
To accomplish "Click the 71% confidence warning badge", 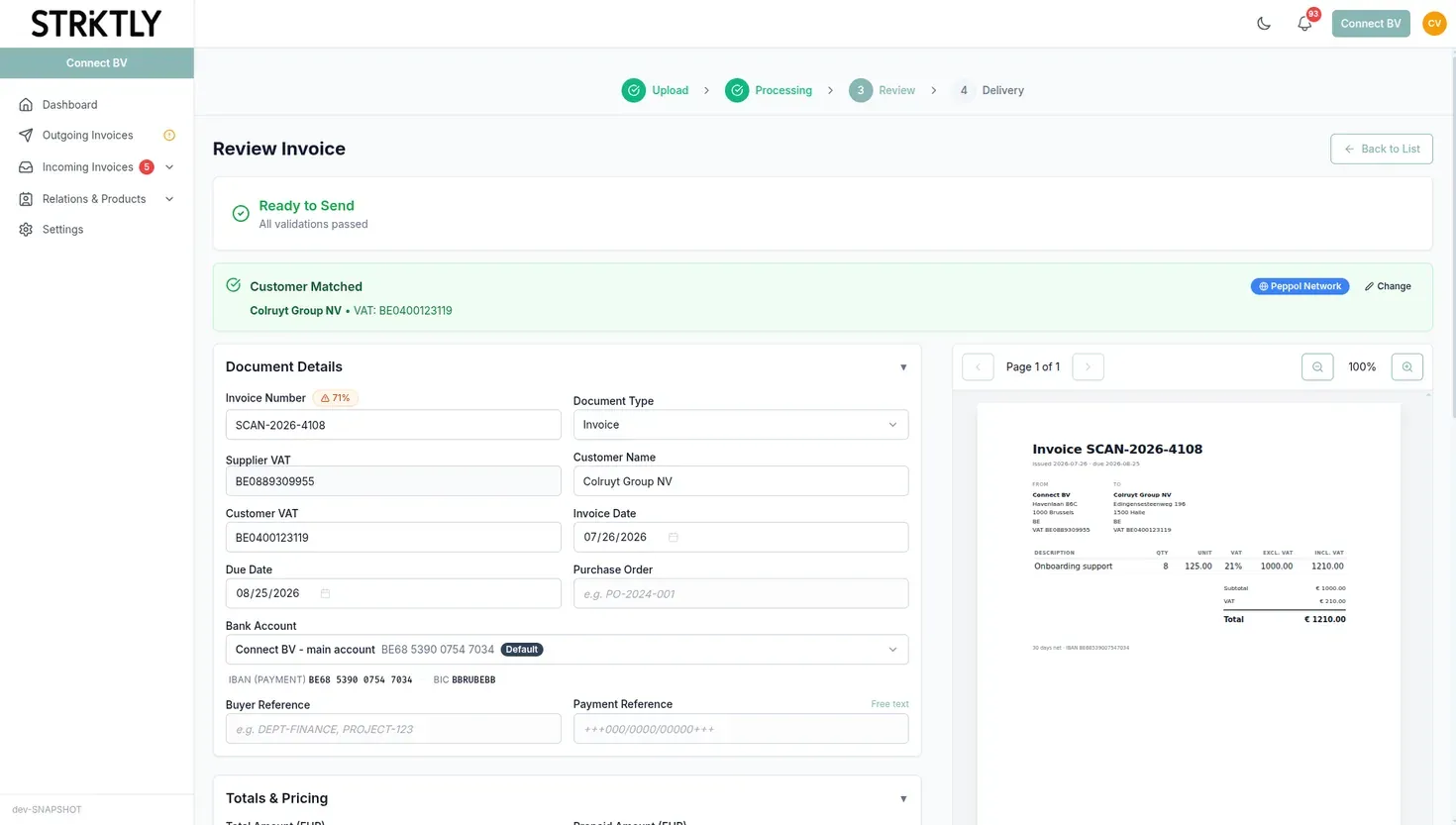I will pyautogui.click(x=335, y=398).
